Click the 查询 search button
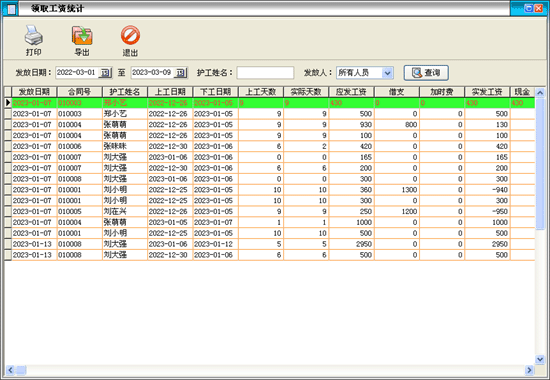Image resolution: width=550 pixels, height=380 pixels. (x=426, y=73)
